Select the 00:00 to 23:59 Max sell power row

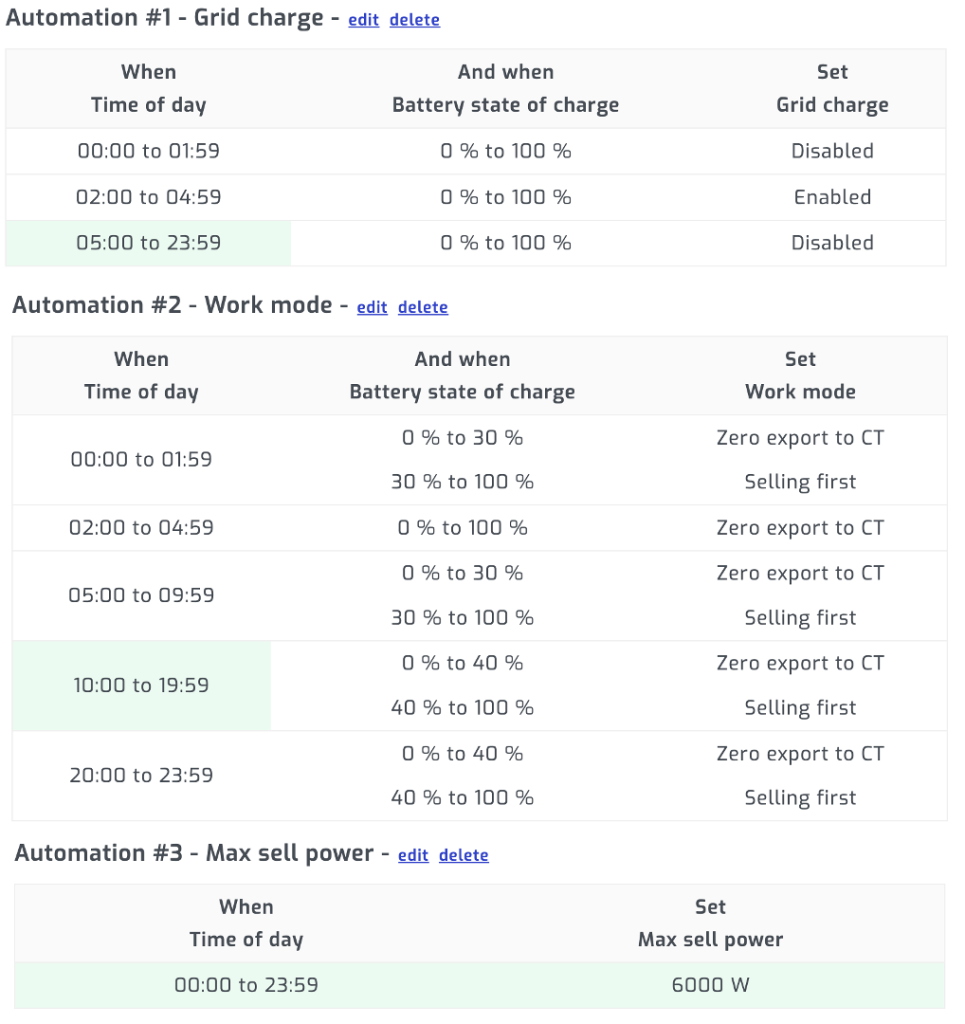(x=479, y=985)
